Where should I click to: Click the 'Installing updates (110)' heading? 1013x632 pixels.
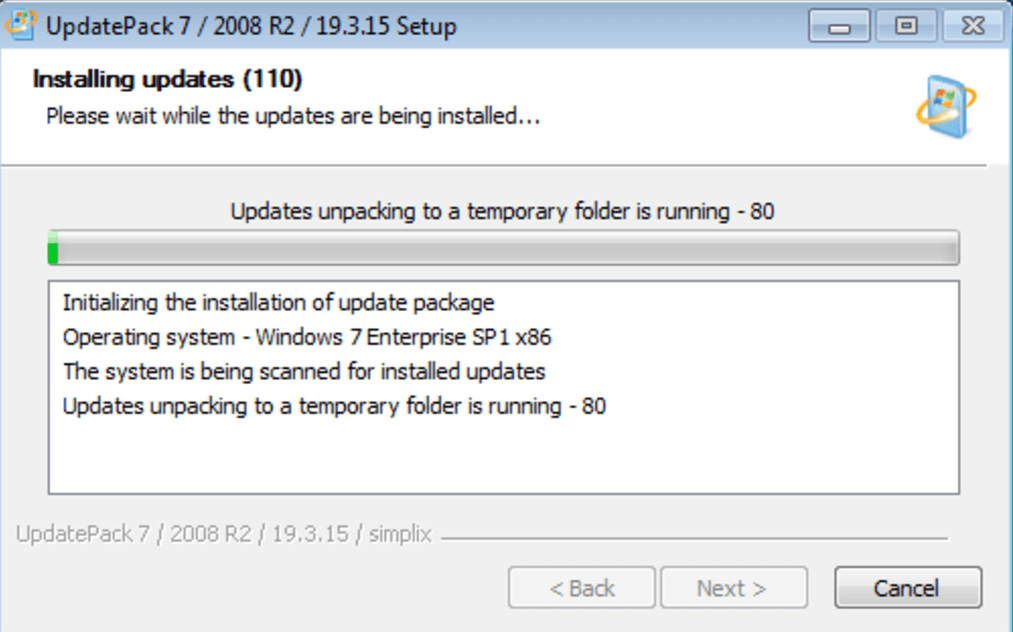coord(168,79)
